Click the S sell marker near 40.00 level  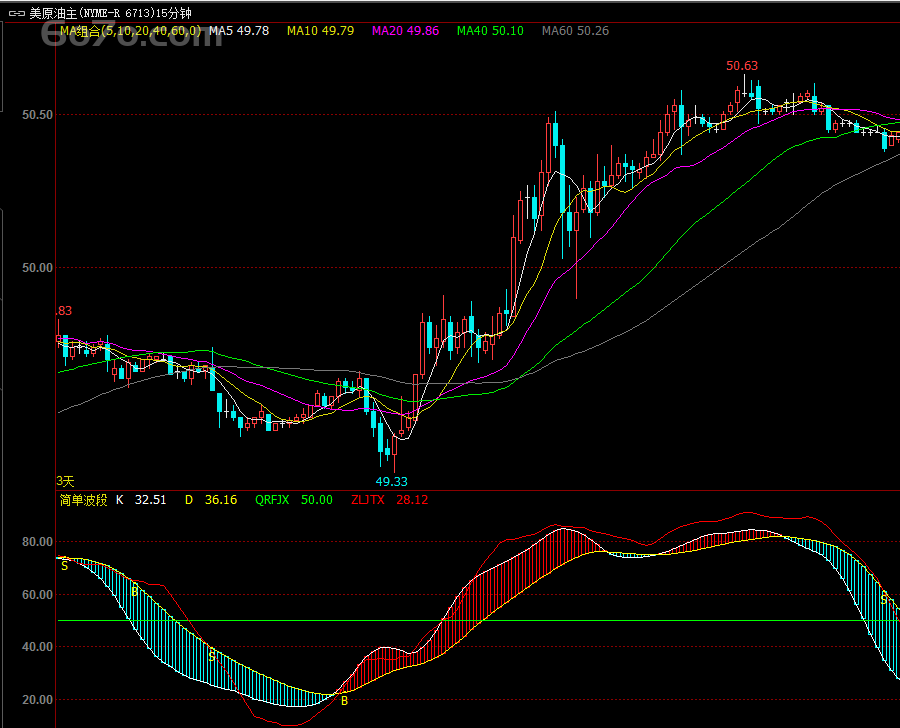coord(212,656)
